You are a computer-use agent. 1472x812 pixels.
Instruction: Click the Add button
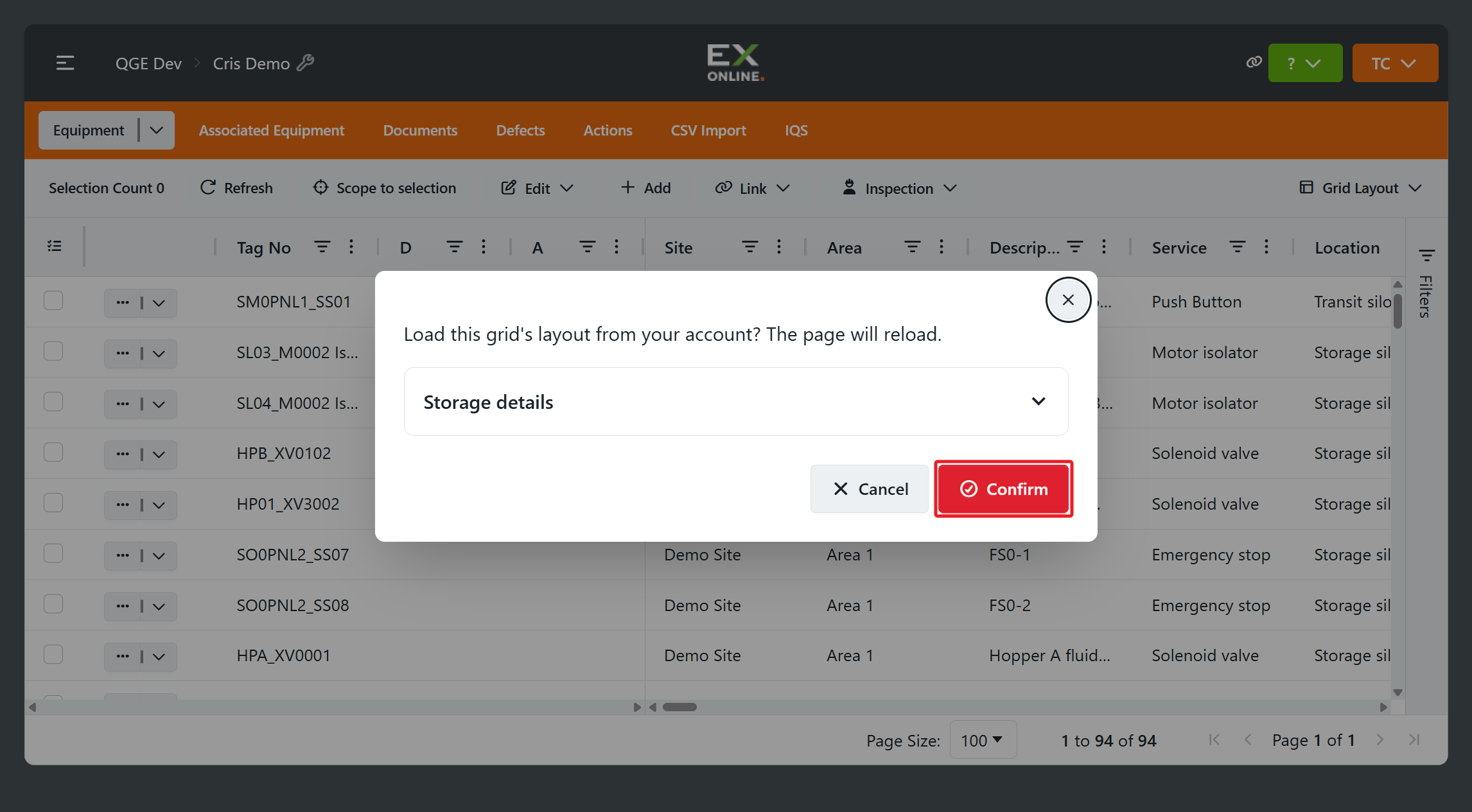pyautogui.click(x=645, y=188)
